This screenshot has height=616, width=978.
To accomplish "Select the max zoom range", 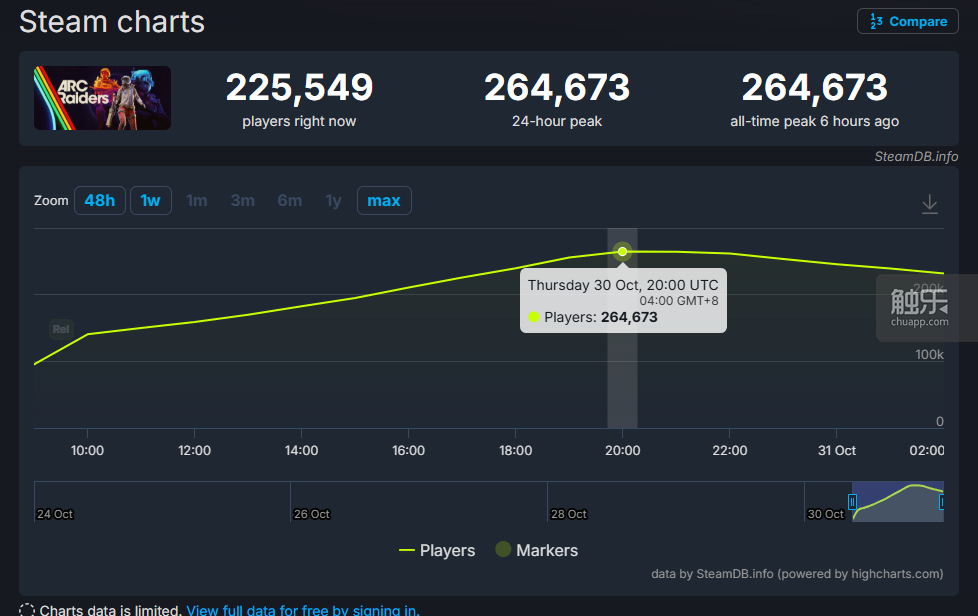I will pyautogui.click(x=384, y=201).
